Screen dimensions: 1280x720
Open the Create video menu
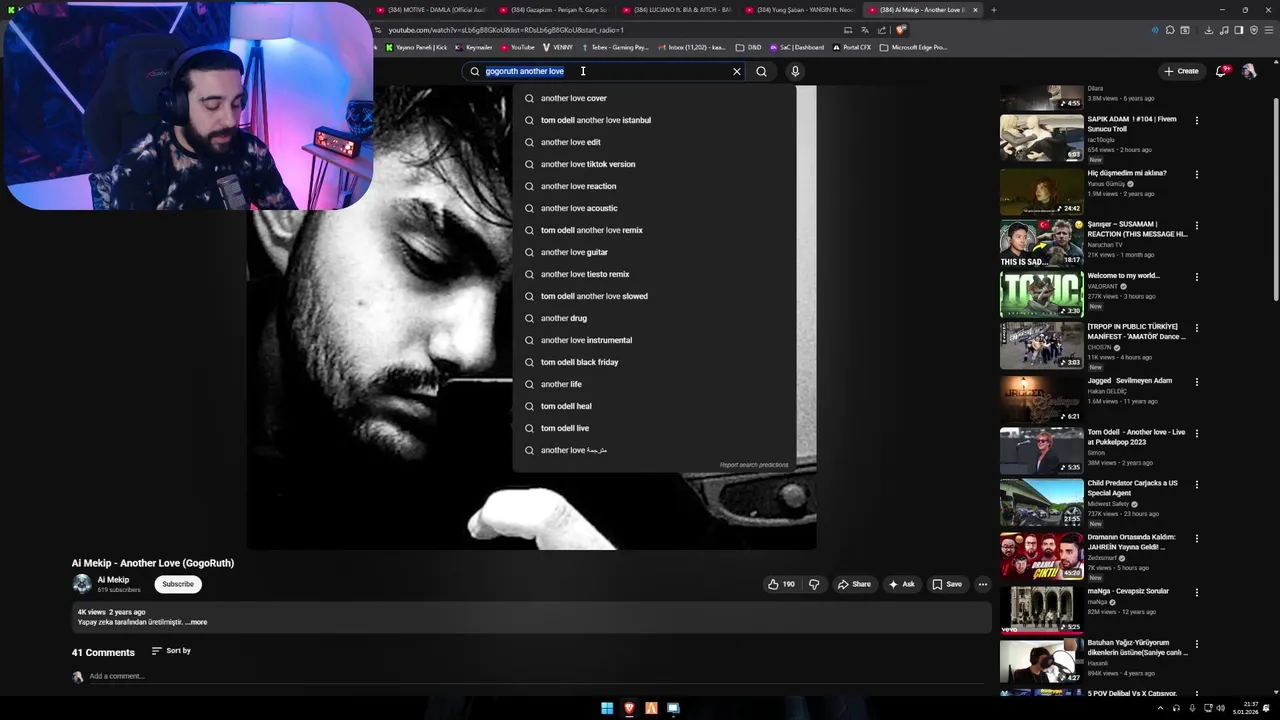pyautogui.click(x=1181, y=71)
